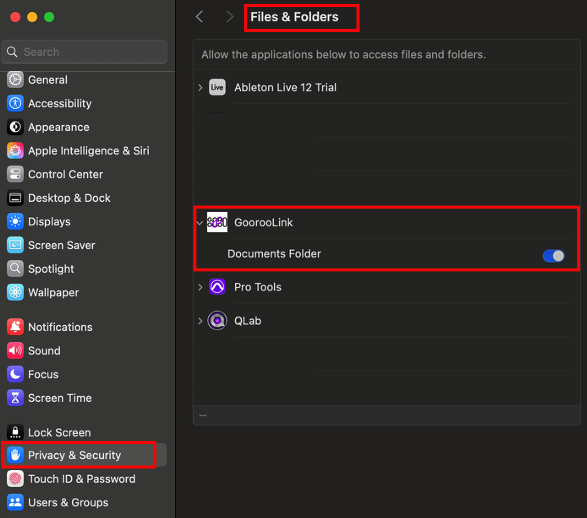Viewport: 587px width, 518px height.
Task: Click the 'Wallpaper' sidebar label
Action: coord(54,292)
